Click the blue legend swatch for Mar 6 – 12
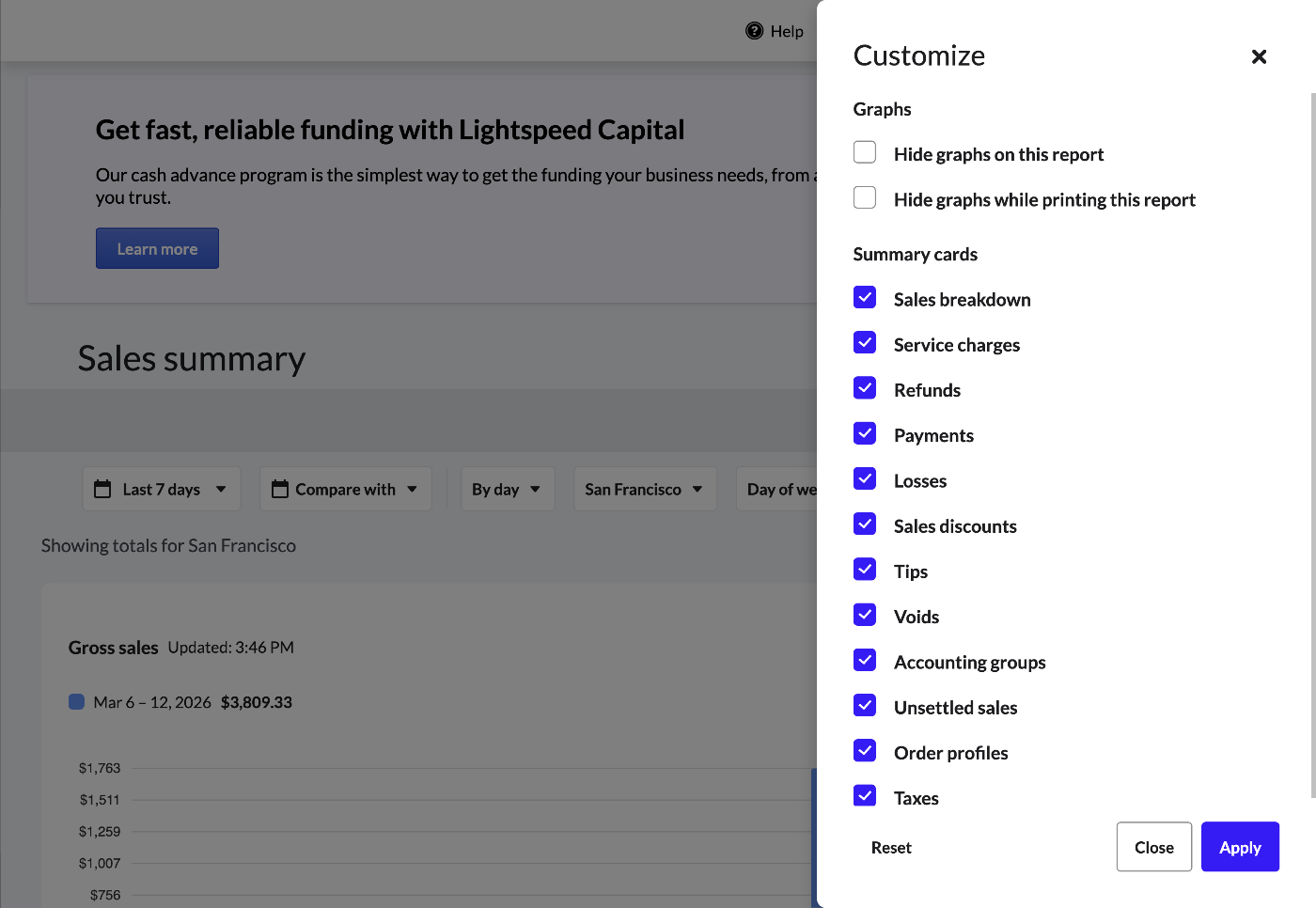 [x=76, y=701]
